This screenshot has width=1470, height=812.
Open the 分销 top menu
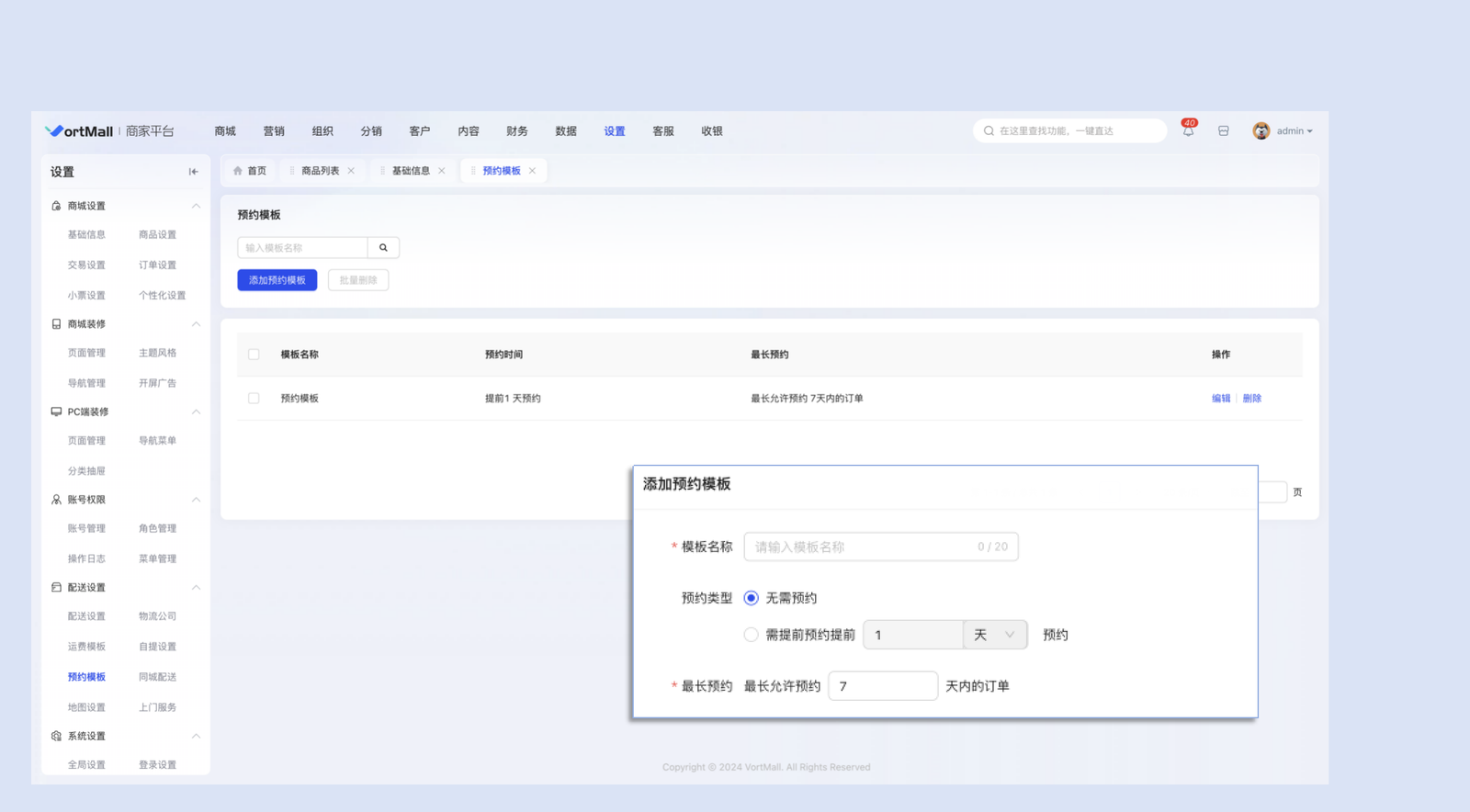click(x=371, y=131)
